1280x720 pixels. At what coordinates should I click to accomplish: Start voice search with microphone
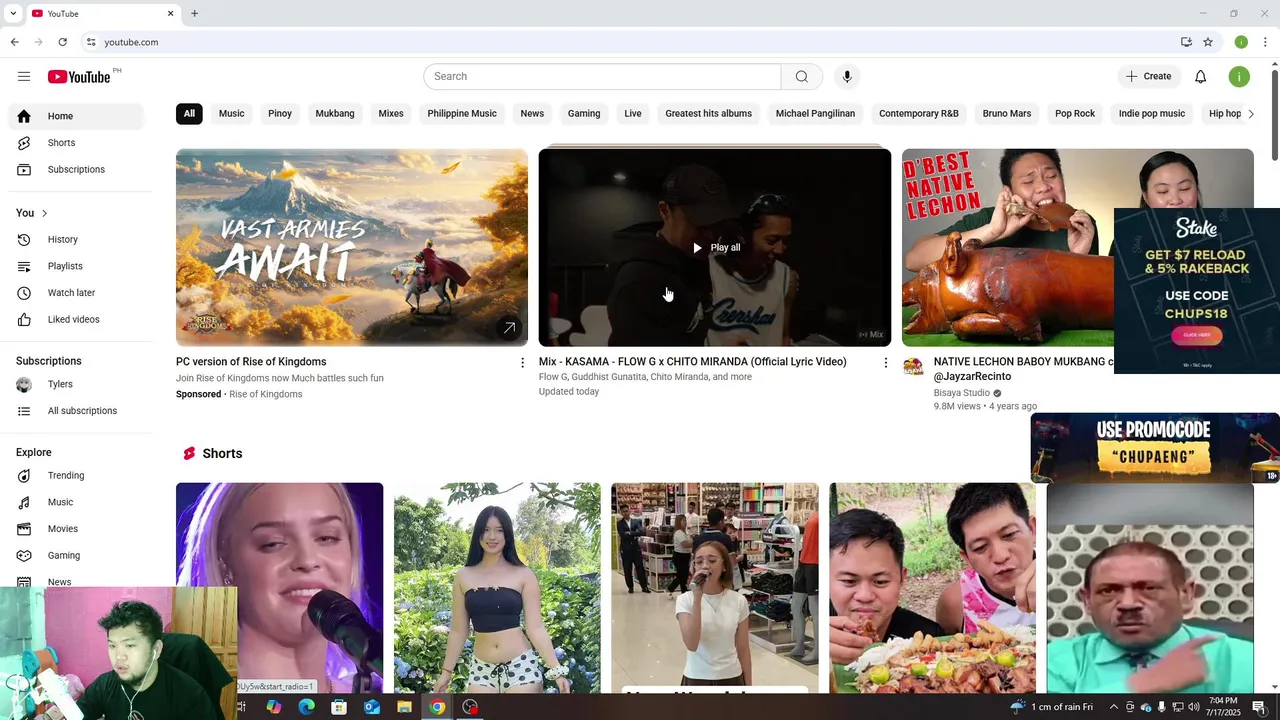pos(847,77)
